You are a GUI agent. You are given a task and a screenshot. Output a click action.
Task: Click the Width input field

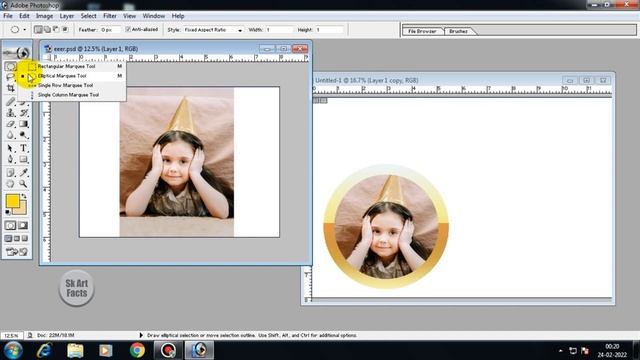(x=279, y=30)
